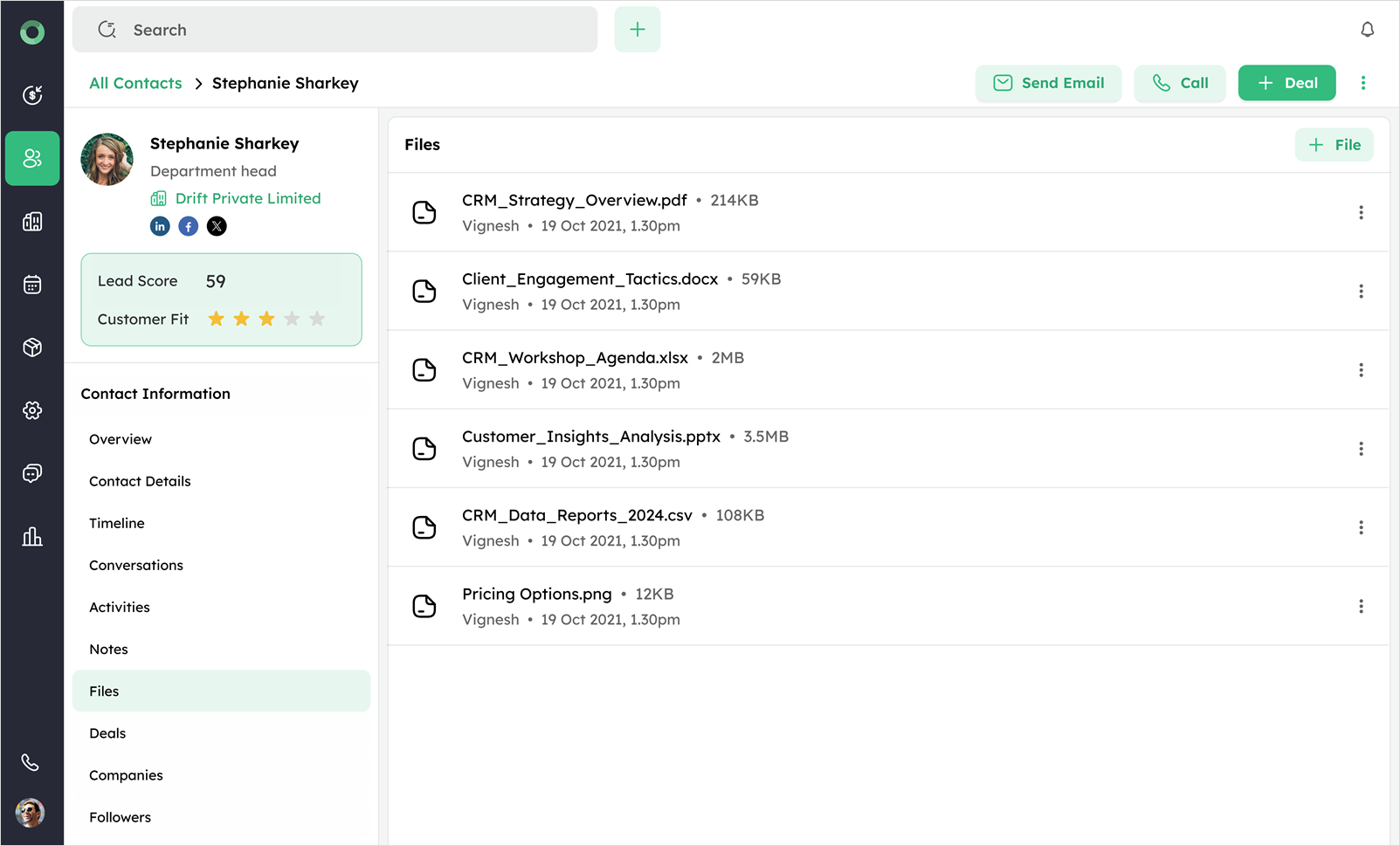This screenshot has width=1400, height=846.
Task: Open the Products cube icon in sidebar
Action: click(32, 347)
